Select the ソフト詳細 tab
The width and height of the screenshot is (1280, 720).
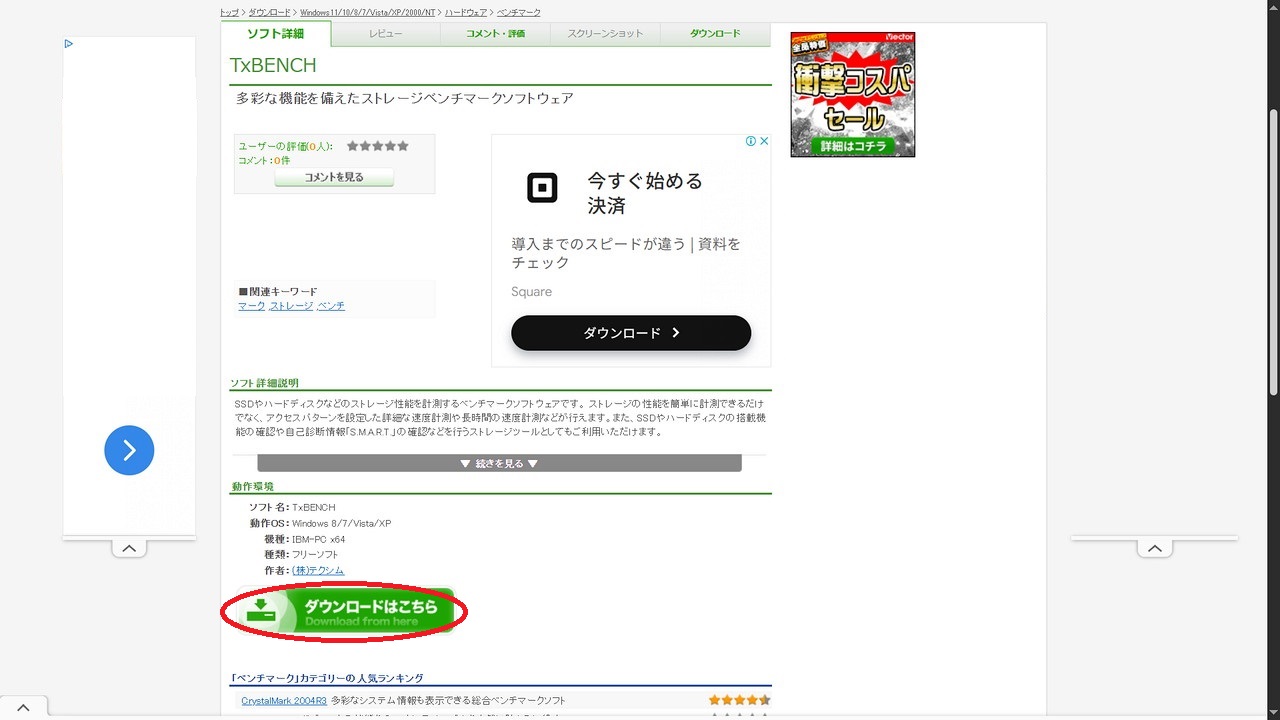[275, 34]
